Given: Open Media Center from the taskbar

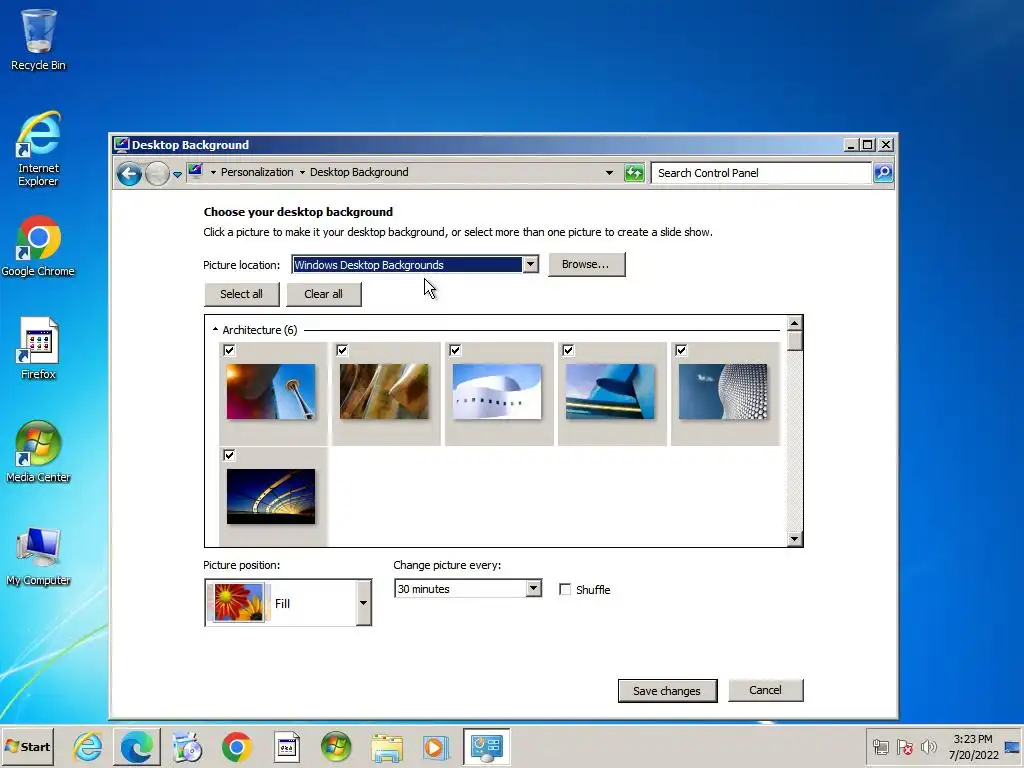Looking at the screenshot, I should (x=336, y=747).
